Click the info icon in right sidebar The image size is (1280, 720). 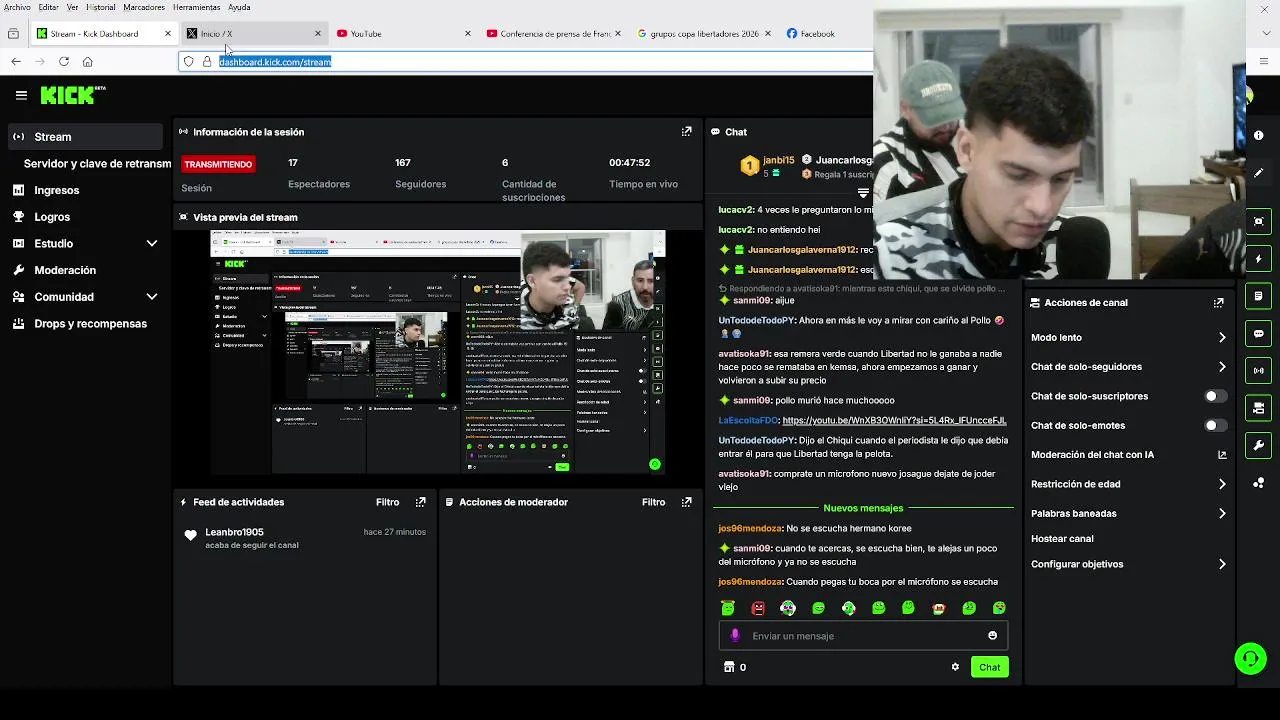pyautogui.click(x=1258, y=135)
